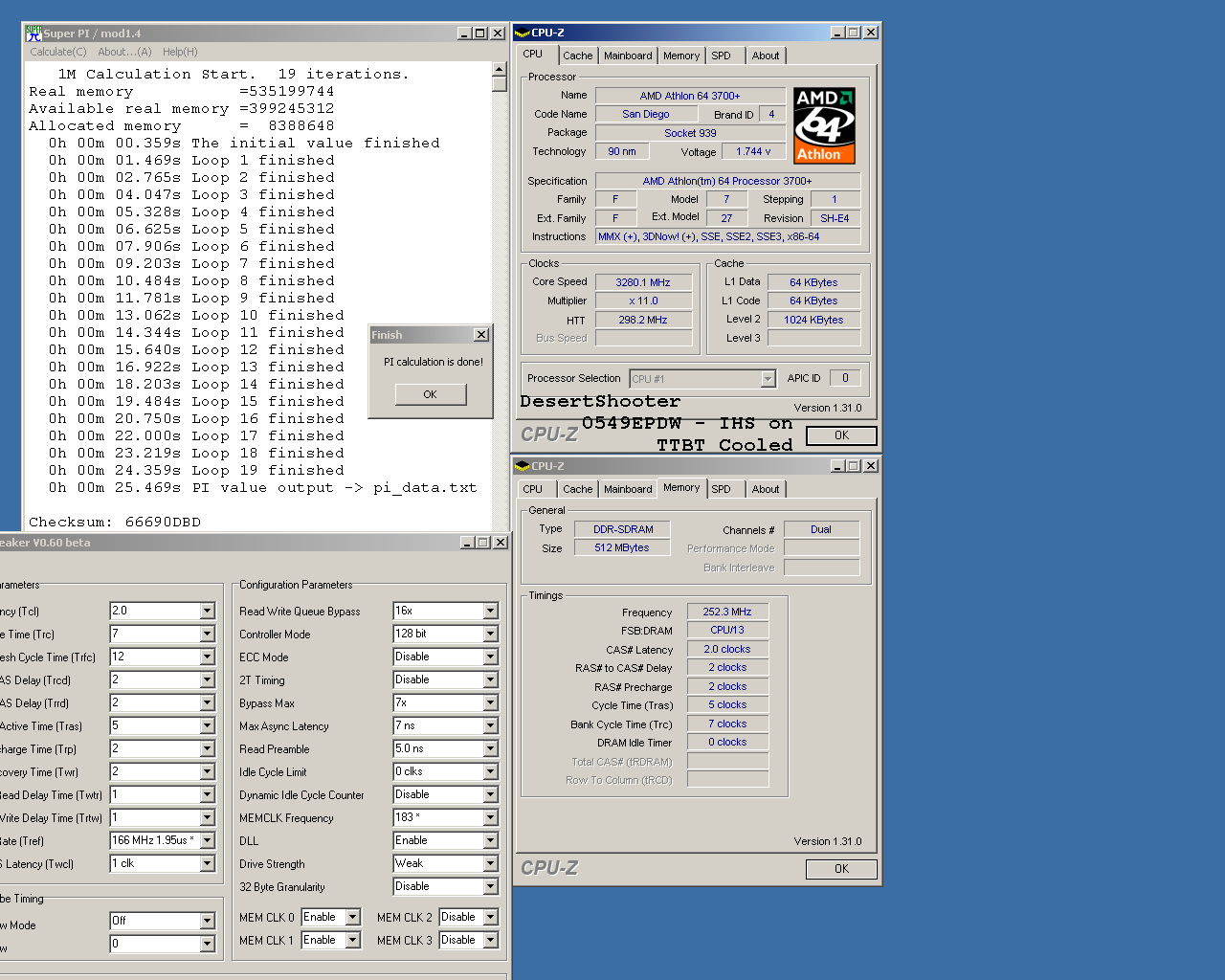Click the memory Frequency value 252.3 MHz
The height and width of the screenshot is (980, 1225).
pyautogui.click(x=727, y=612)
